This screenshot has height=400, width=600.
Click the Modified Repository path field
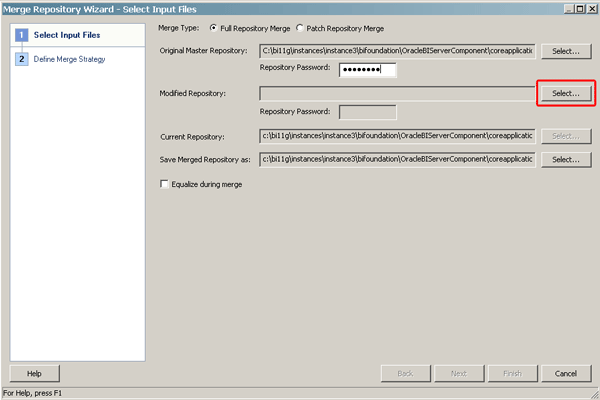[x=397, y=93]
